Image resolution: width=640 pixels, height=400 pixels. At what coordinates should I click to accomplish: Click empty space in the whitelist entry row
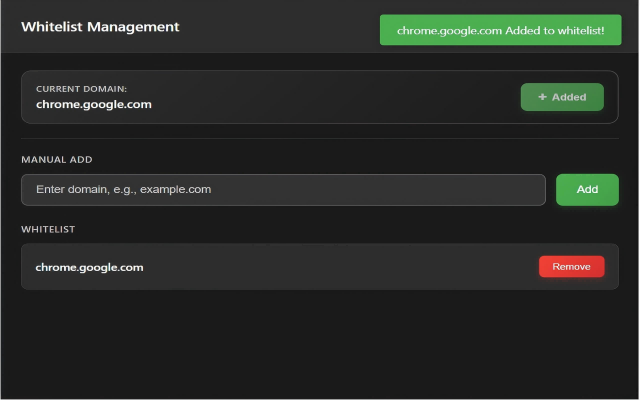click(x=340, y=267)
